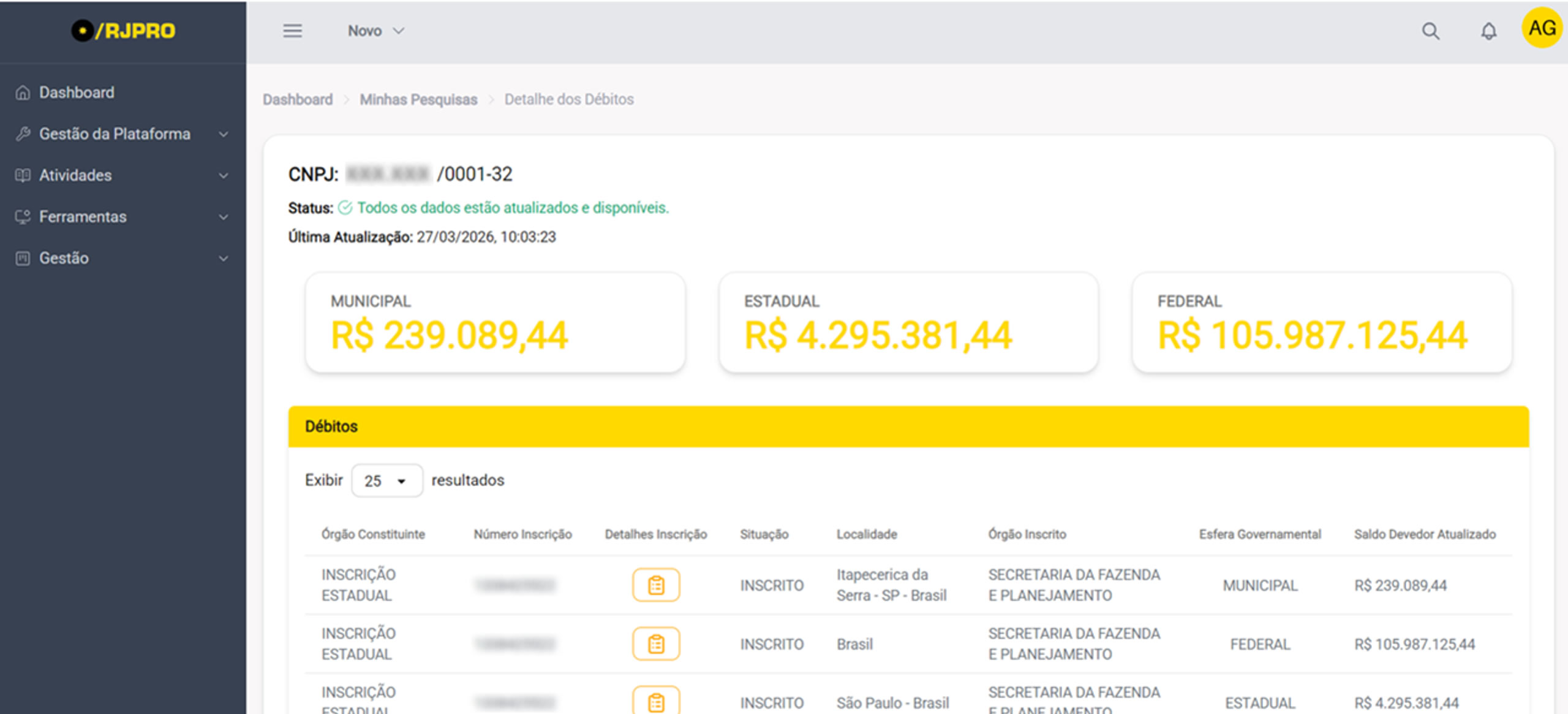This screenshot has width=1568, height=714.
Task: Open the search magnifier icon
Action: 1430,31
